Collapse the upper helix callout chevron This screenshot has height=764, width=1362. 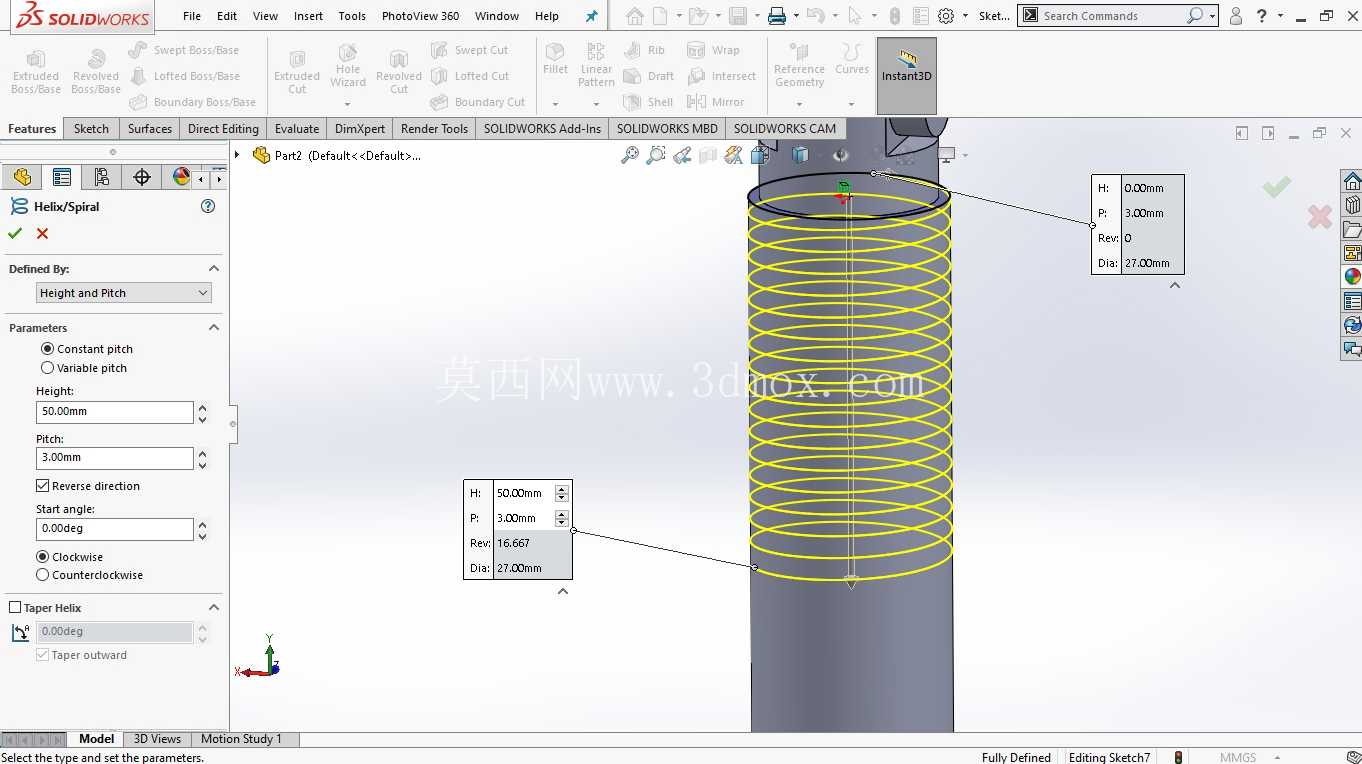[x=1175, y=285]
